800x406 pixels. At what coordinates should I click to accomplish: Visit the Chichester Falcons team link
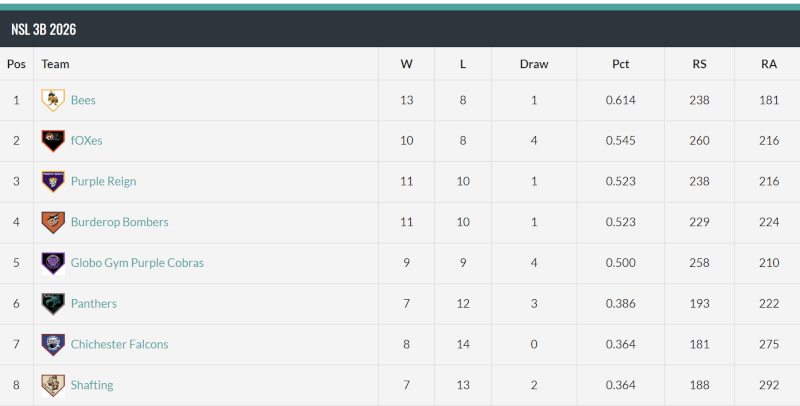coord(120,344)
